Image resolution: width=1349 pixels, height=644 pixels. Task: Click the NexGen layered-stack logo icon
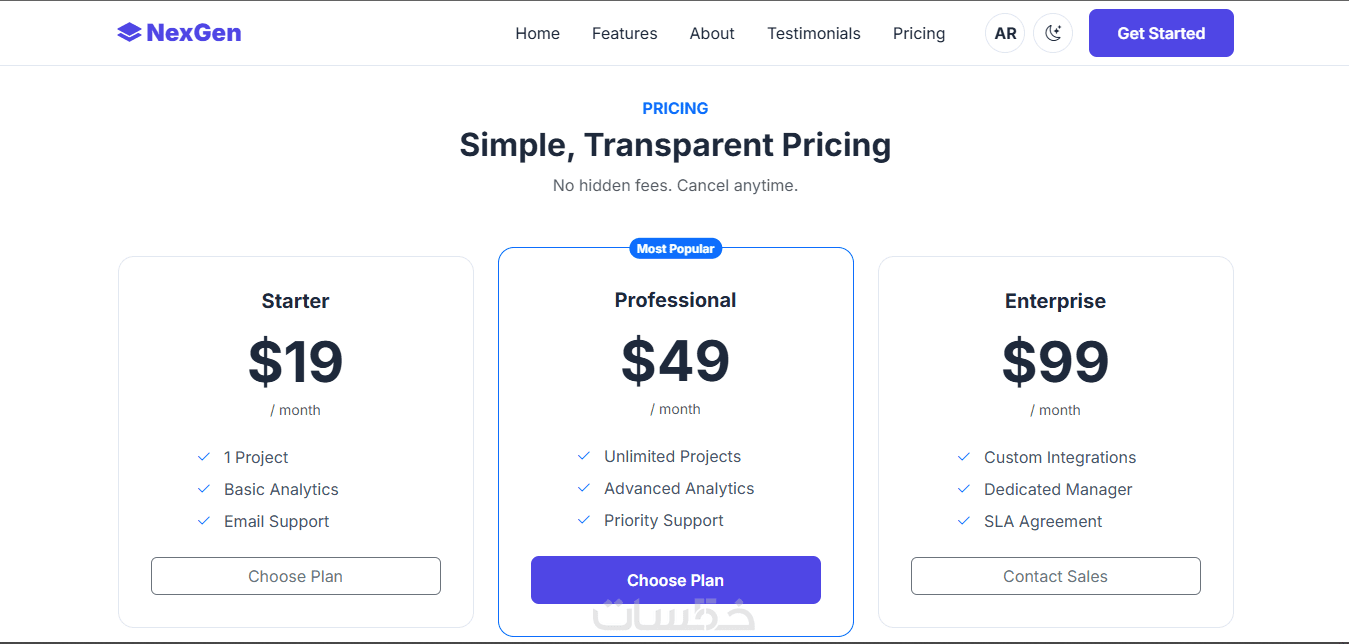pos(129,33)
